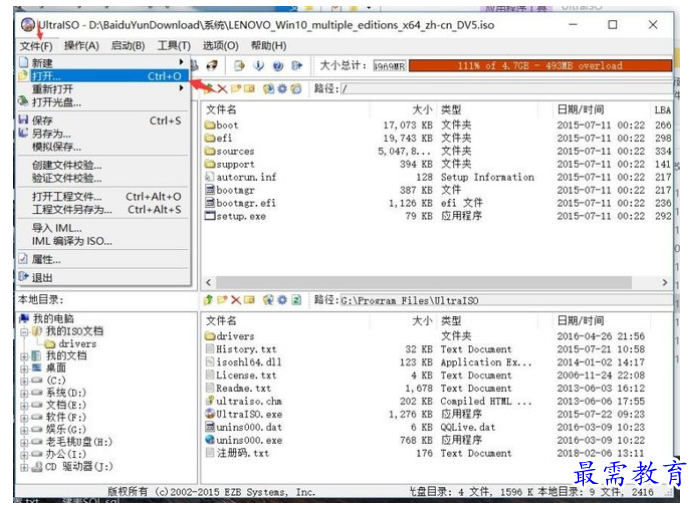Open image properties via the info icon
Viewport: 695px width, 505px height.
click(x=258, y=66)
